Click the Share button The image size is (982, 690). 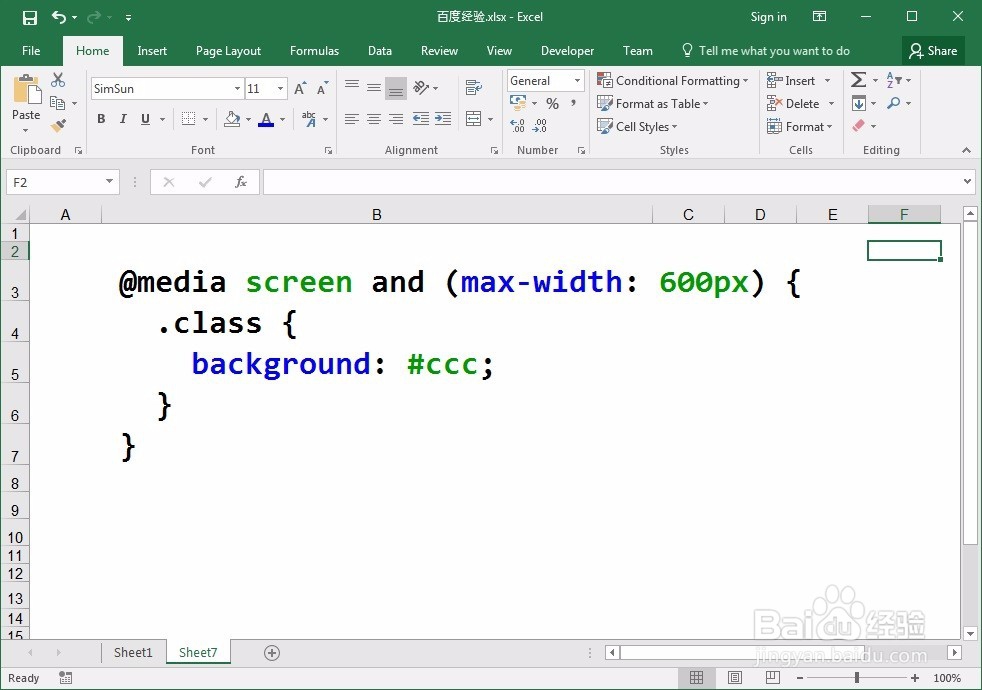point(933,51)
